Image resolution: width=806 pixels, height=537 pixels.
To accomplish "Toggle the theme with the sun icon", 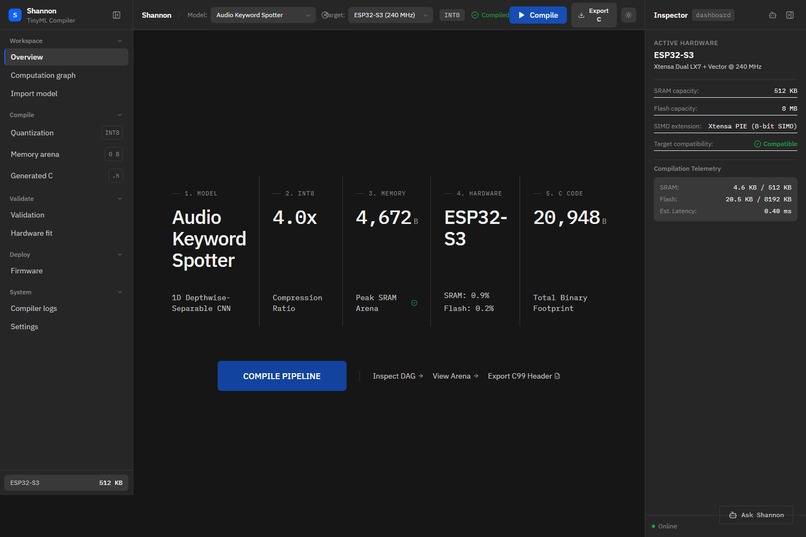I will (628, 15).
